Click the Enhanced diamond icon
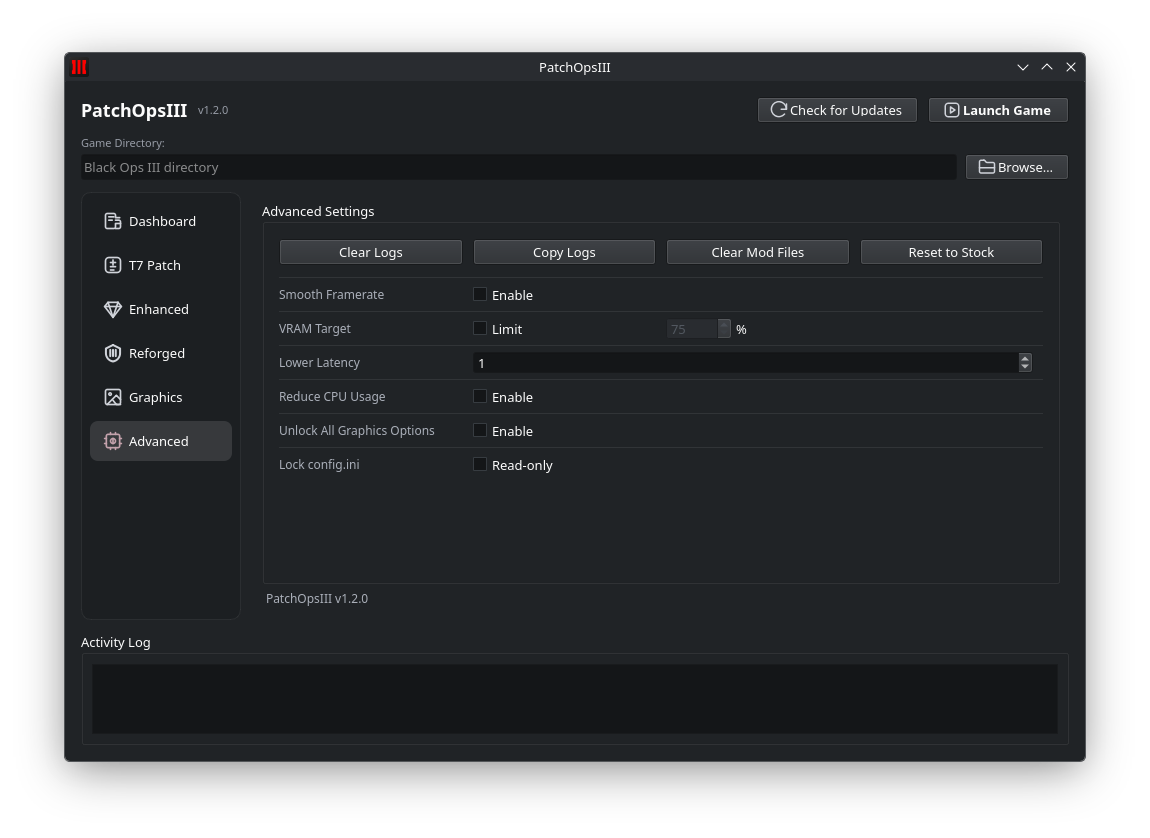This screenshot has height=838, width=1150. click(112, 309)
